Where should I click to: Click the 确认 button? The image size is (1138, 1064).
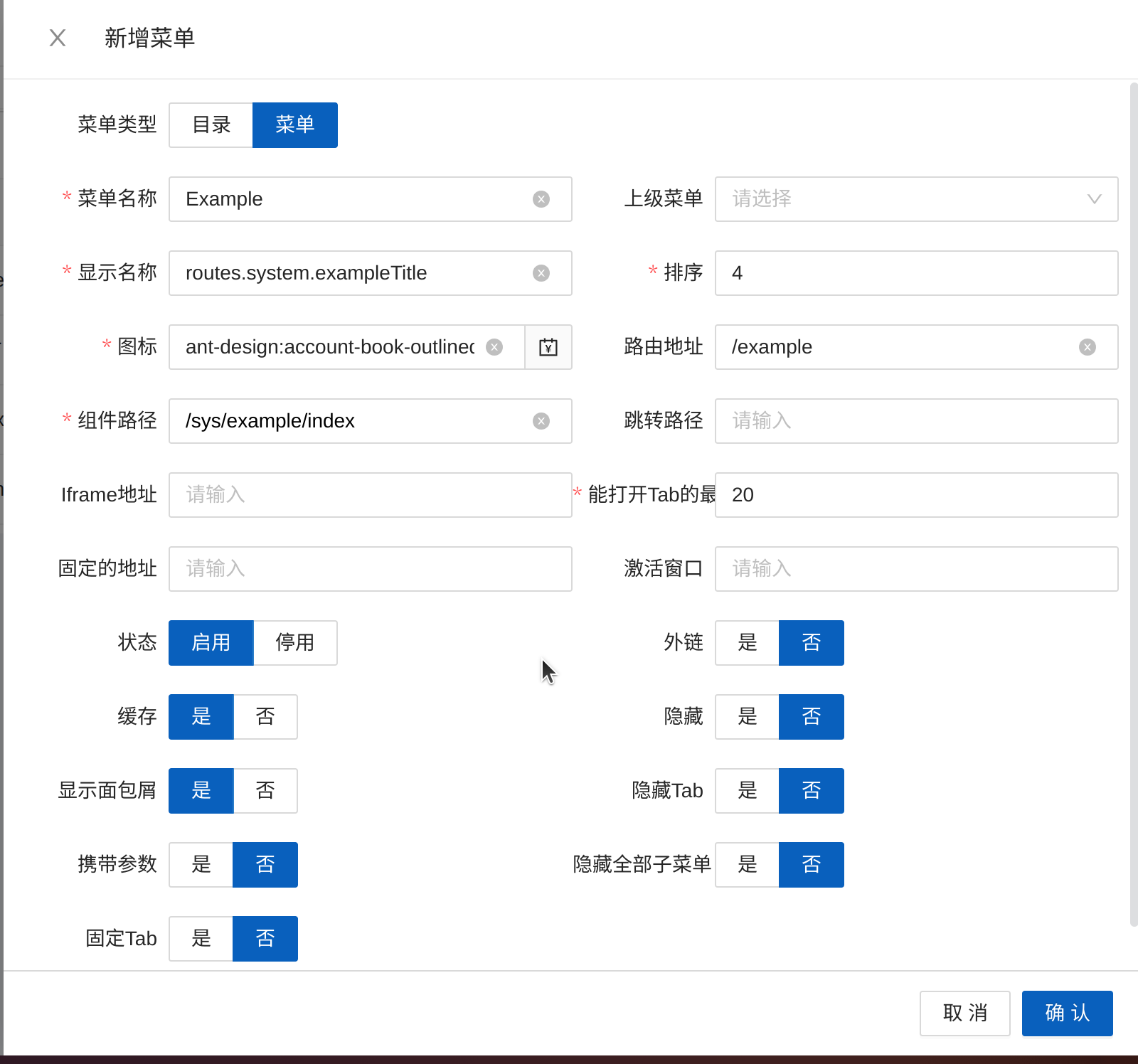(x=1068, y=1014)
